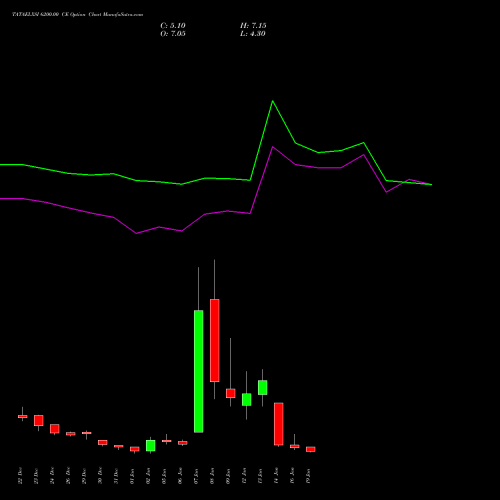Click the 30 Dec date label
Screen dimensions: 500x500
[100, 476]
